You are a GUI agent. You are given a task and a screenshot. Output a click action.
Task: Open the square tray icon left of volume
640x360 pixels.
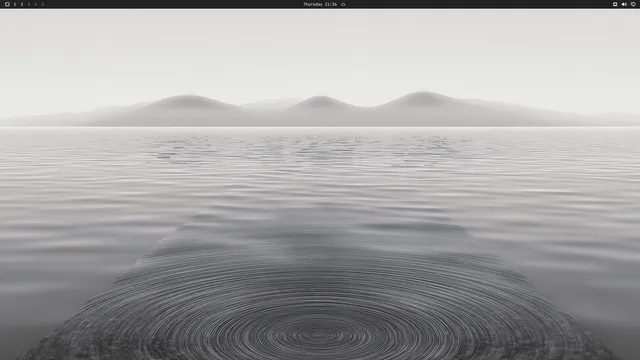coord(615,4)
